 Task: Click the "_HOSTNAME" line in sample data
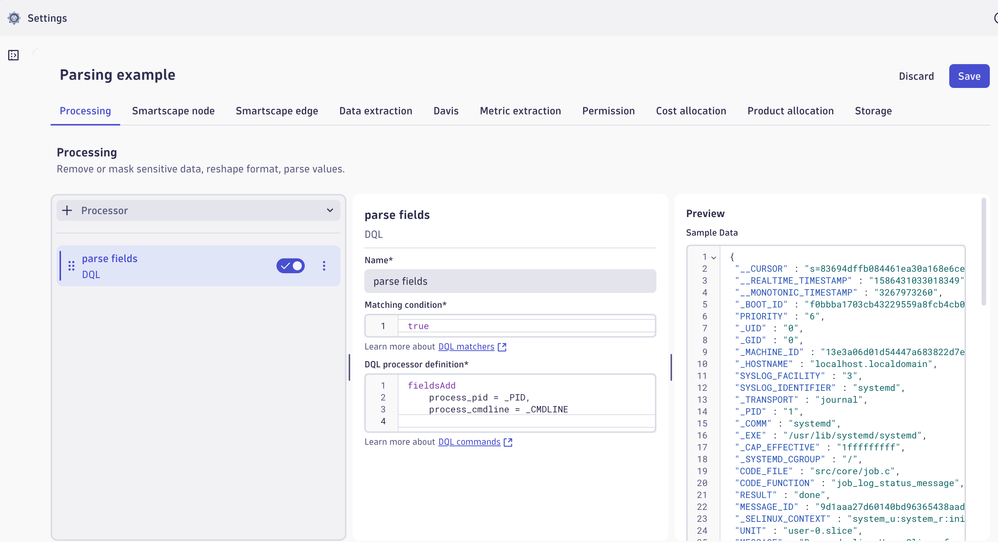click(x=836, y=365)
